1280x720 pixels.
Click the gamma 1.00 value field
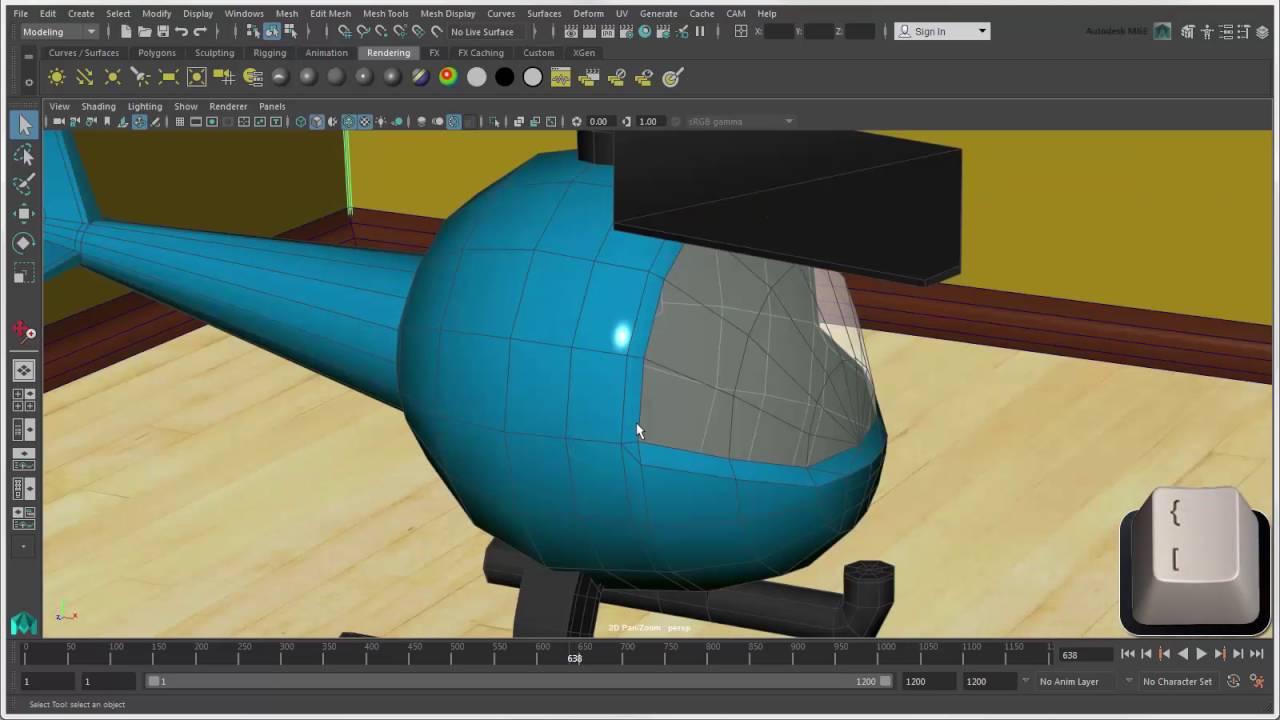coord(648,122)
